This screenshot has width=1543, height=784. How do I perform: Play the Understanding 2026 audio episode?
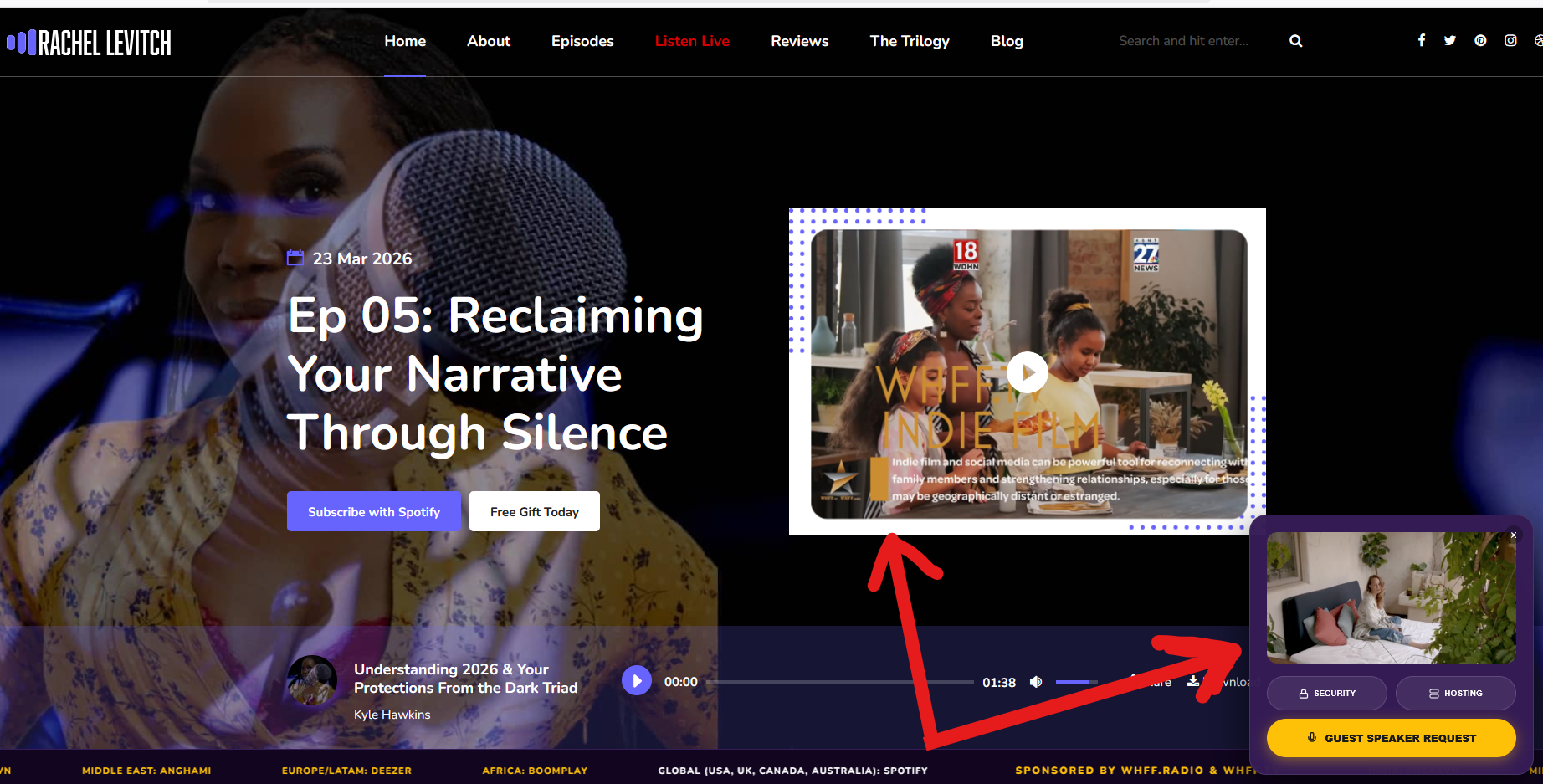pyautogui.click(x=637, y=681)
